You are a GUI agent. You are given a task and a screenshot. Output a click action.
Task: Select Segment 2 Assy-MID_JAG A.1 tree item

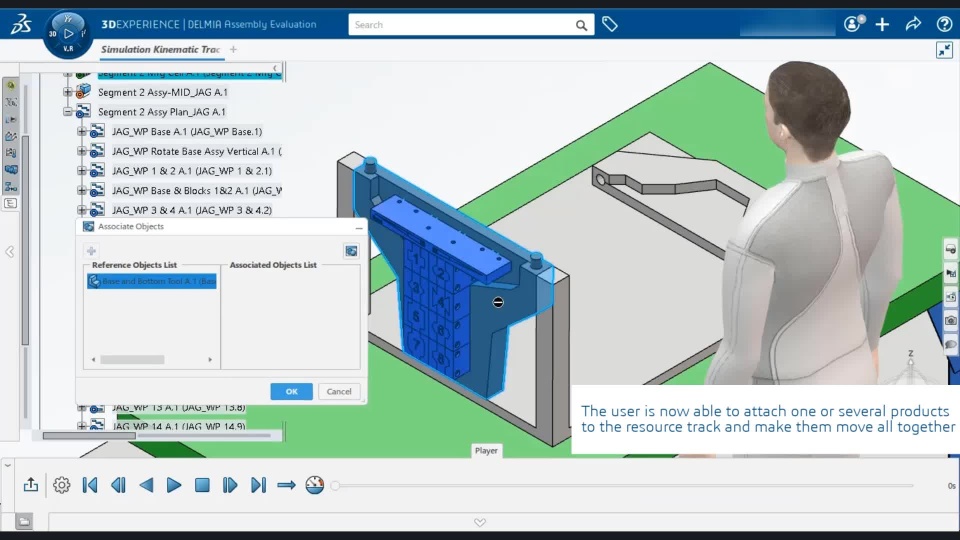162,92
